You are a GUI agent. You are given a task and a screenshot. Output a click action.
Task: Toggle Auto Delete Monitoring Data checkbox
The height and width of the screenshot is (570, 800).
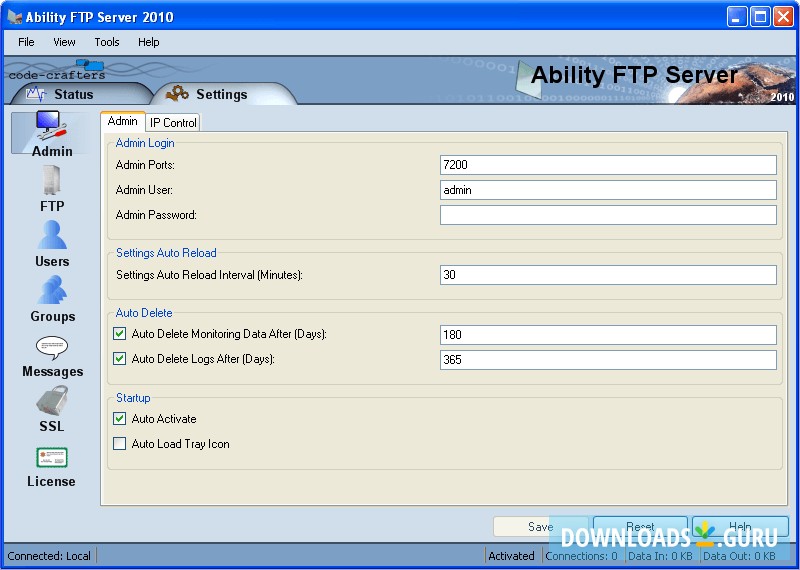[119, 334]
